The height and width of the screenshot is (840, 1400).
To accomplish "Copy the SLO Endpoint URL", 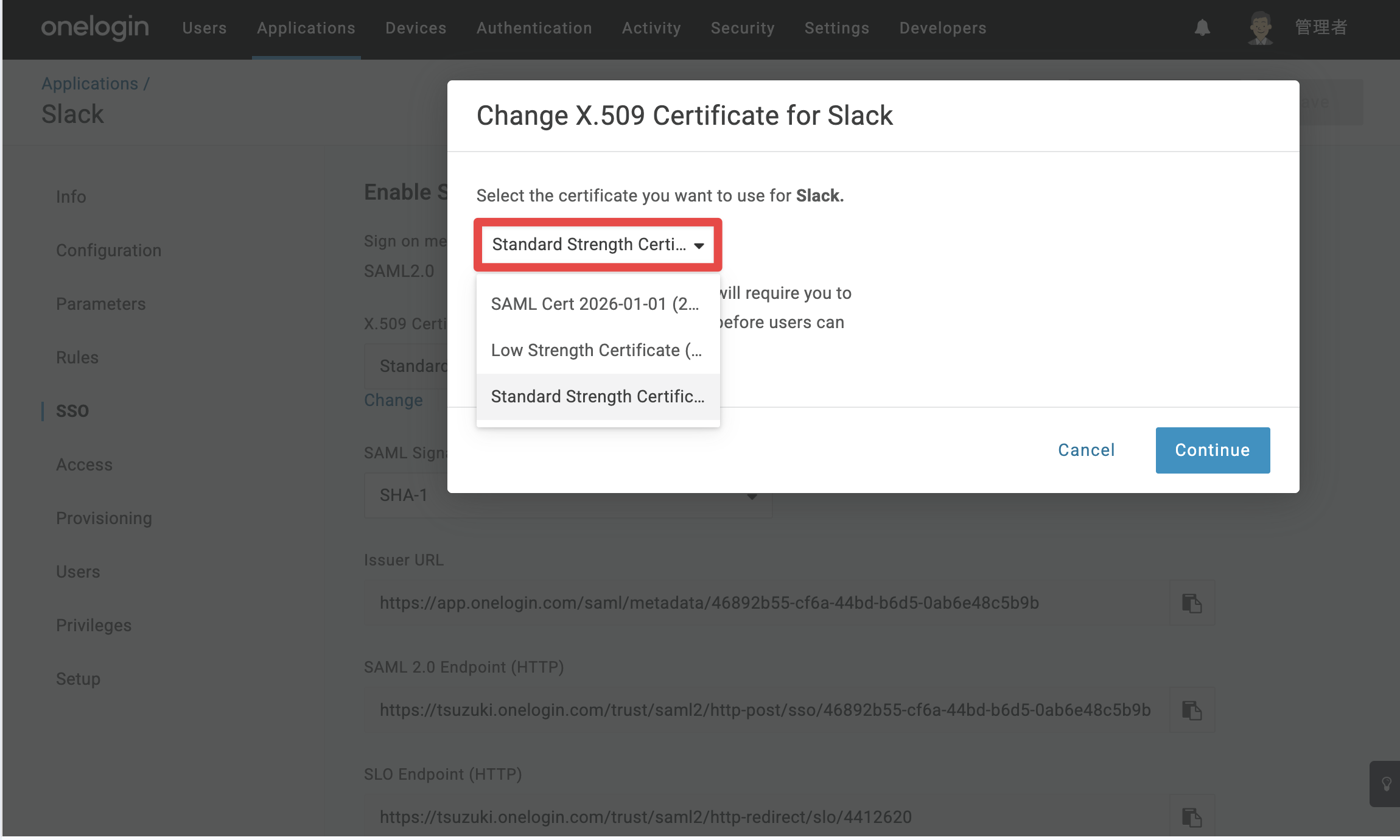I will 1192,817.
